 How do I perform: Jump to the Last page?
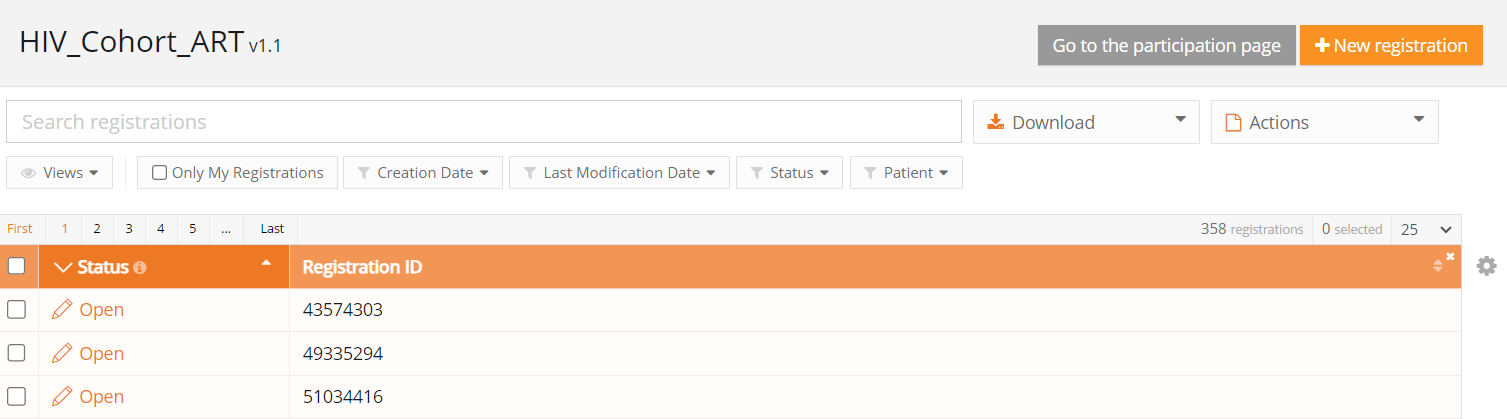click(x=272, y=229)
